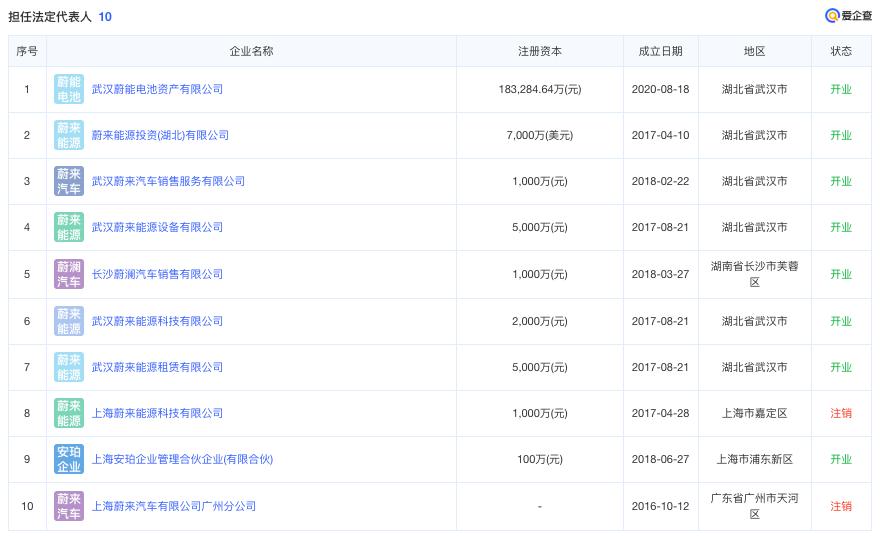Screen dimensions: 880x537
Task: Select the 2,000万(元) capital cell
Action: click(540, 321)
